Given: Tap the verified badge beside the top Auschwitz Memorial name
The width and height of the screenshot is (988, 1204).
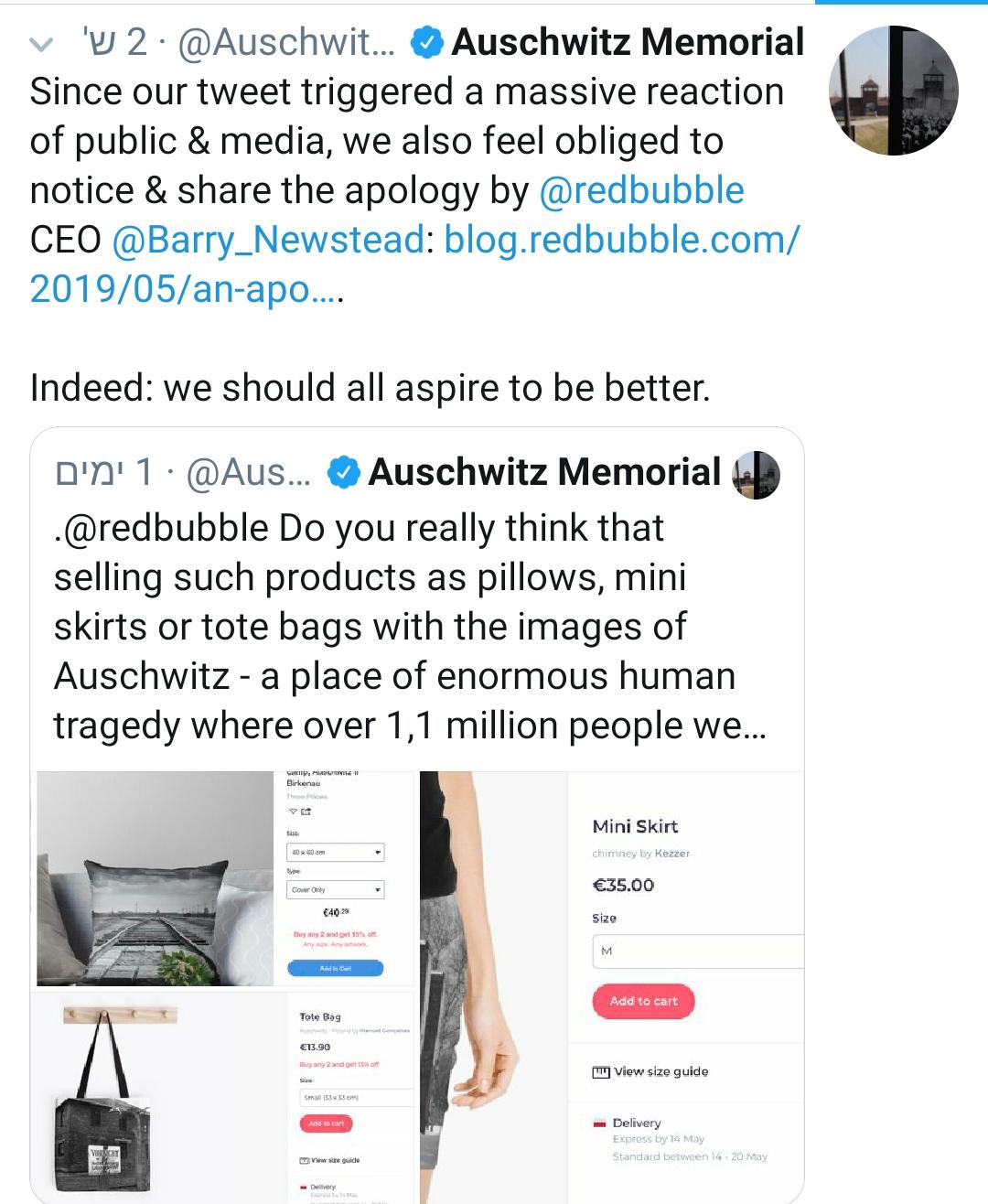Looking at the screenshot, I should click(x=426, y=43).
